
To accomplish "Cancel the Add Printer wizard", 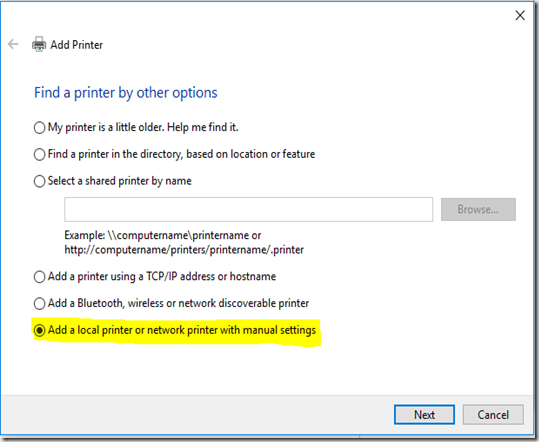I will pos(493,415).
